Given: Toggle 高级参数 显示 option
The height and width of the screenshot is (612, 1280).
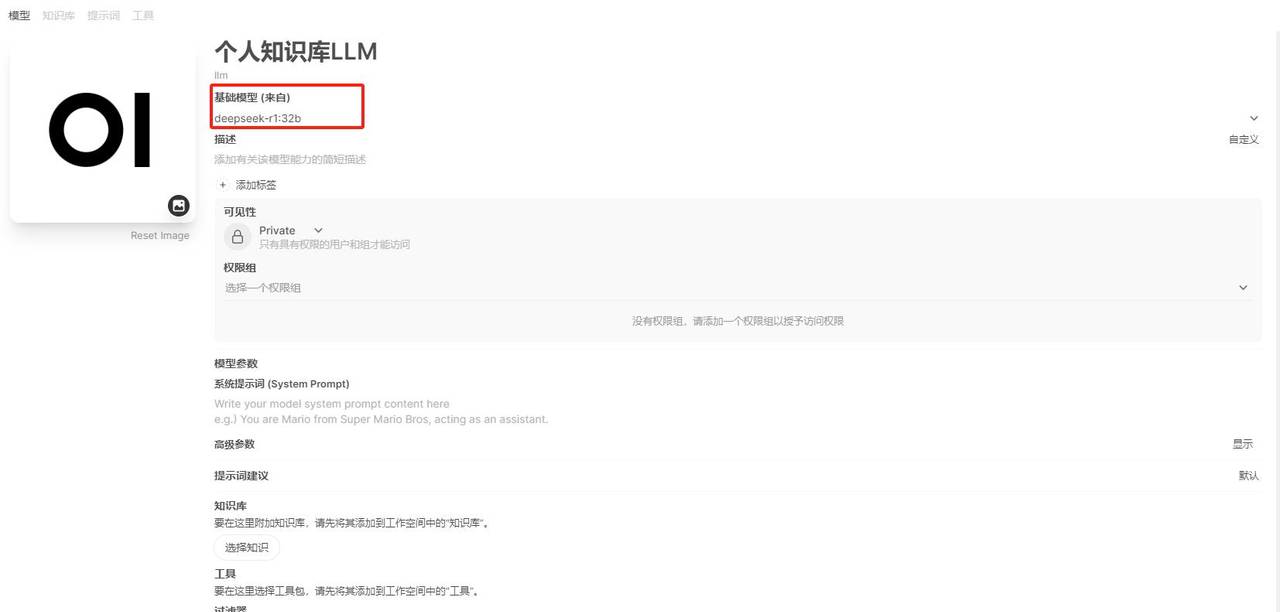Looking at the screenshot, I should (1242, 444).
